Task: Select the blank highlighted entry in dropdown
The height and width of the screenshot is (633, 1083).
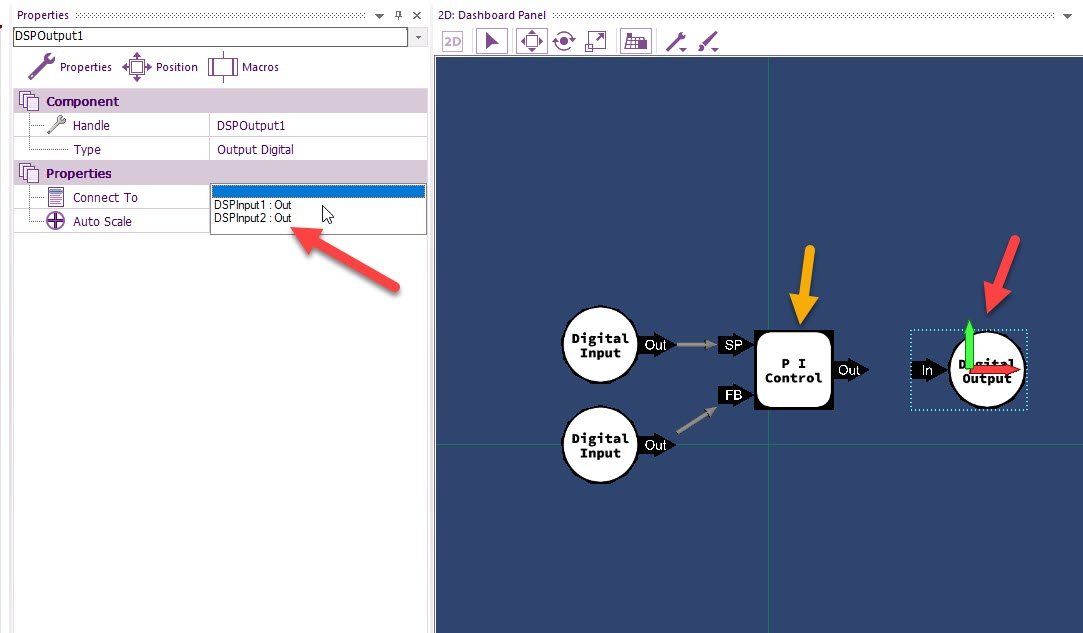Action: (x=318, y=191)
